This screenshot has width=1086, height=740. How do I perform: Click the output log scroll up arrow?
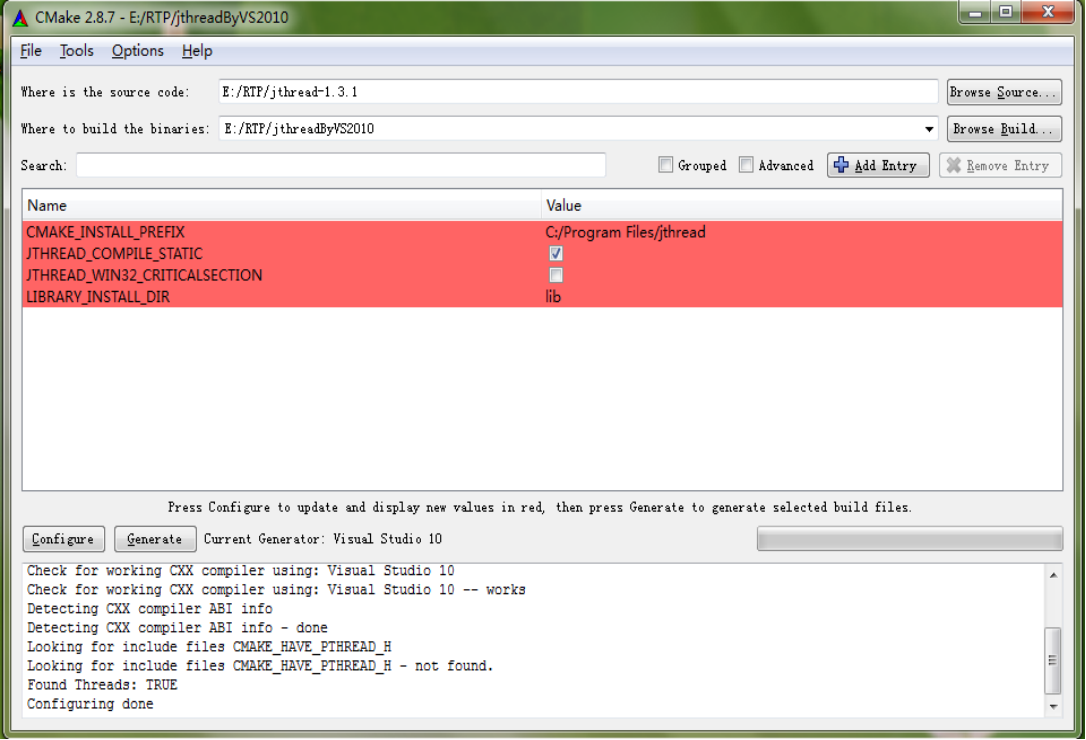pyautogui.click(x=1053, y=575)
